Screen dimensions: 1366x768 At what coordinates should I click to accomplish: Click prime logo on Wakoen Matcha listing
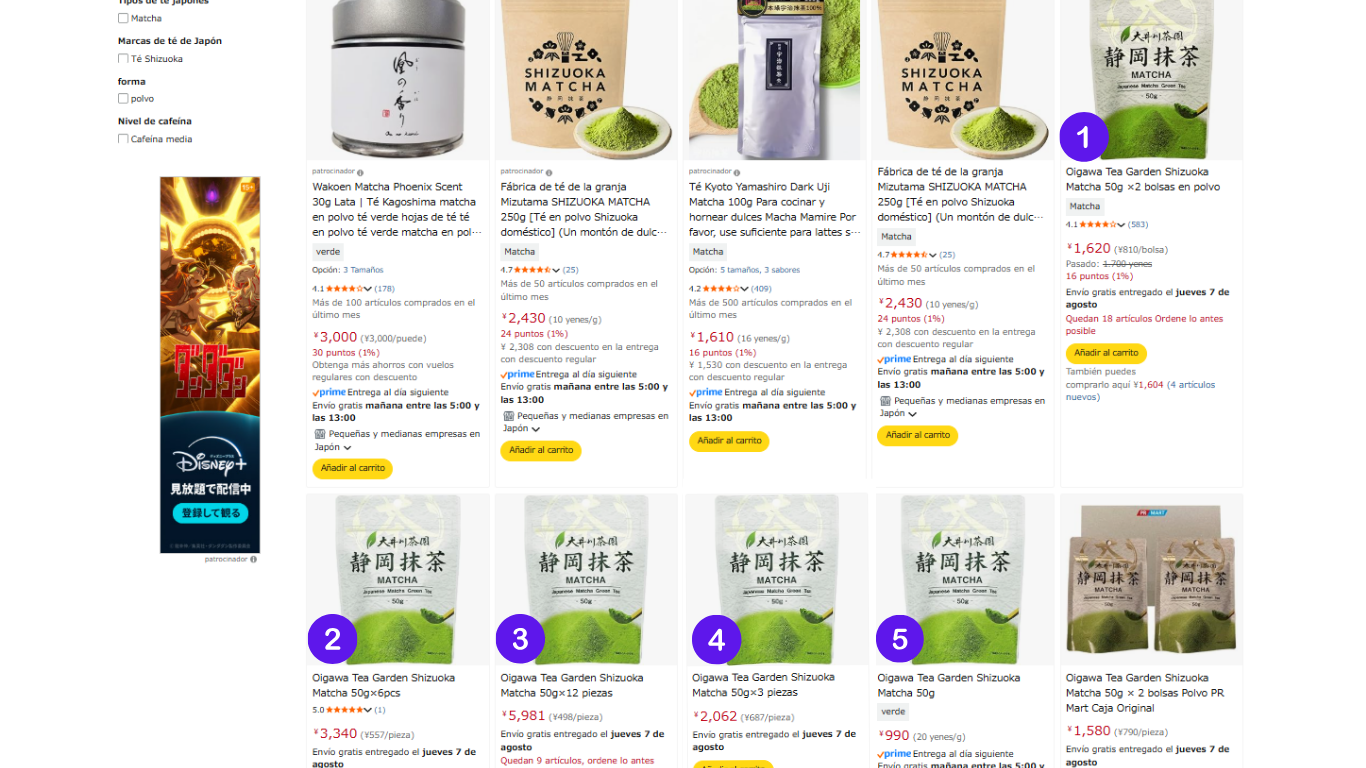pos(329,393)
